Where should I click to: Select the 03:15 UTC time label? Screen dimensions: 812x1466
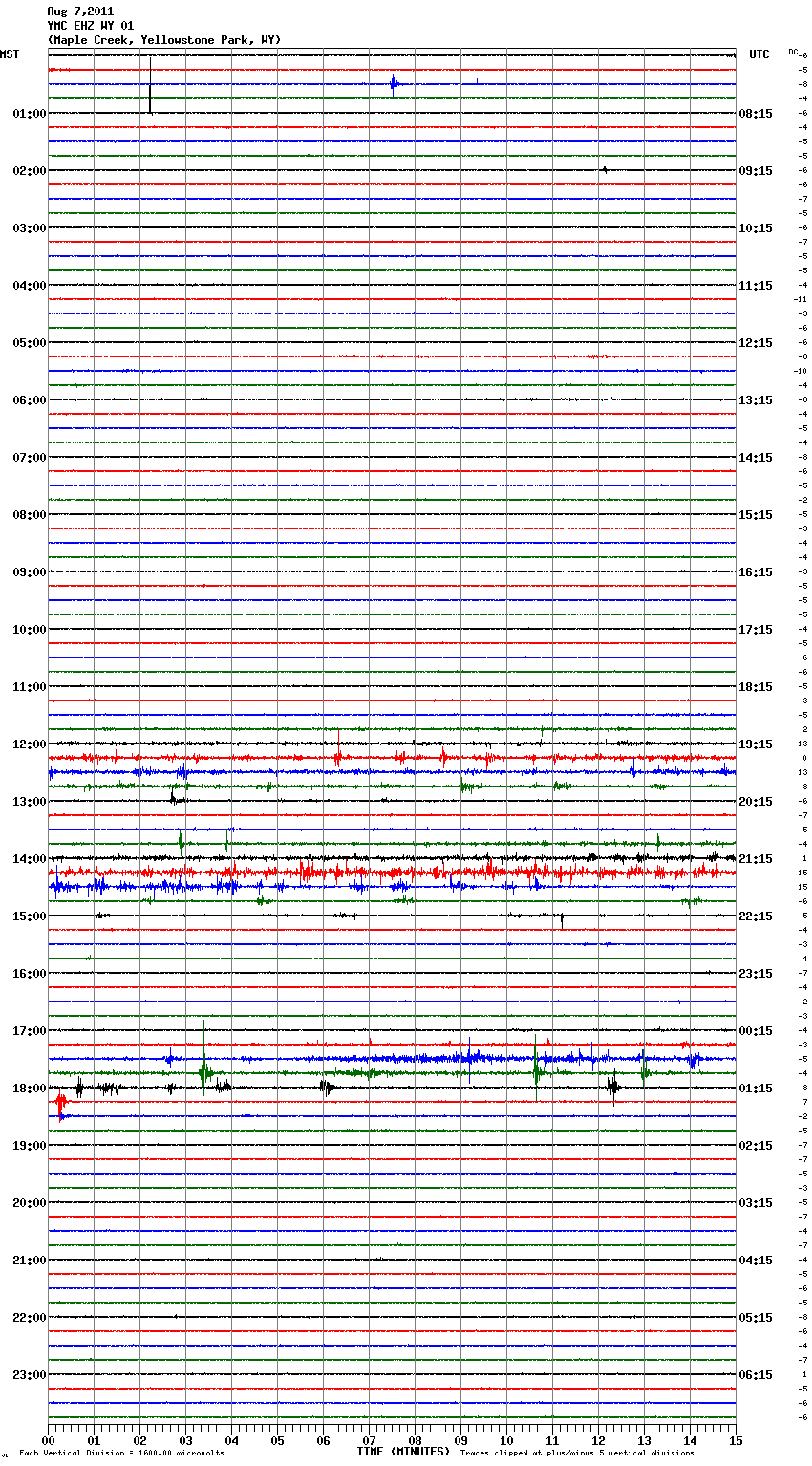click(756, 1203)
